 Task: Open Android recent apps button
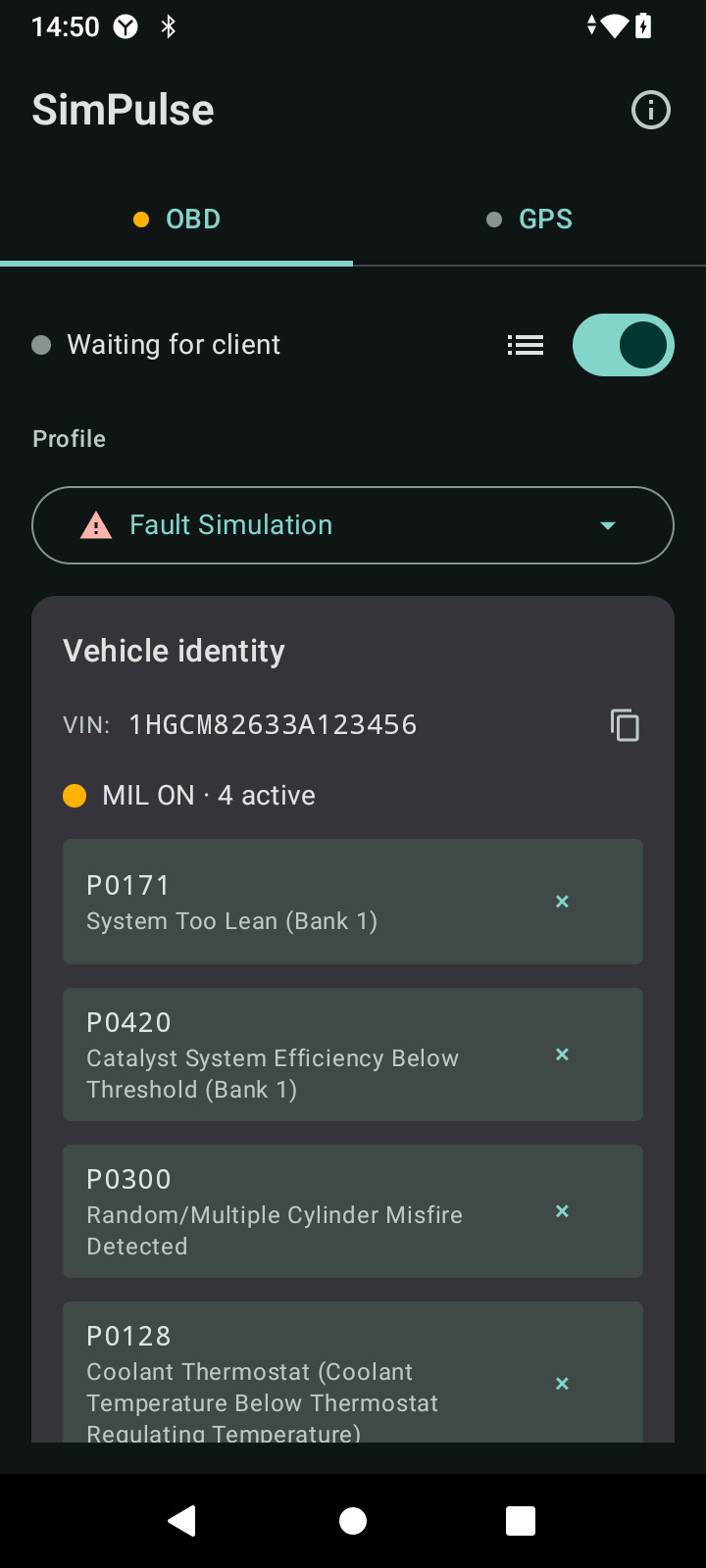pyautogui.click(x=521, y=1521)
